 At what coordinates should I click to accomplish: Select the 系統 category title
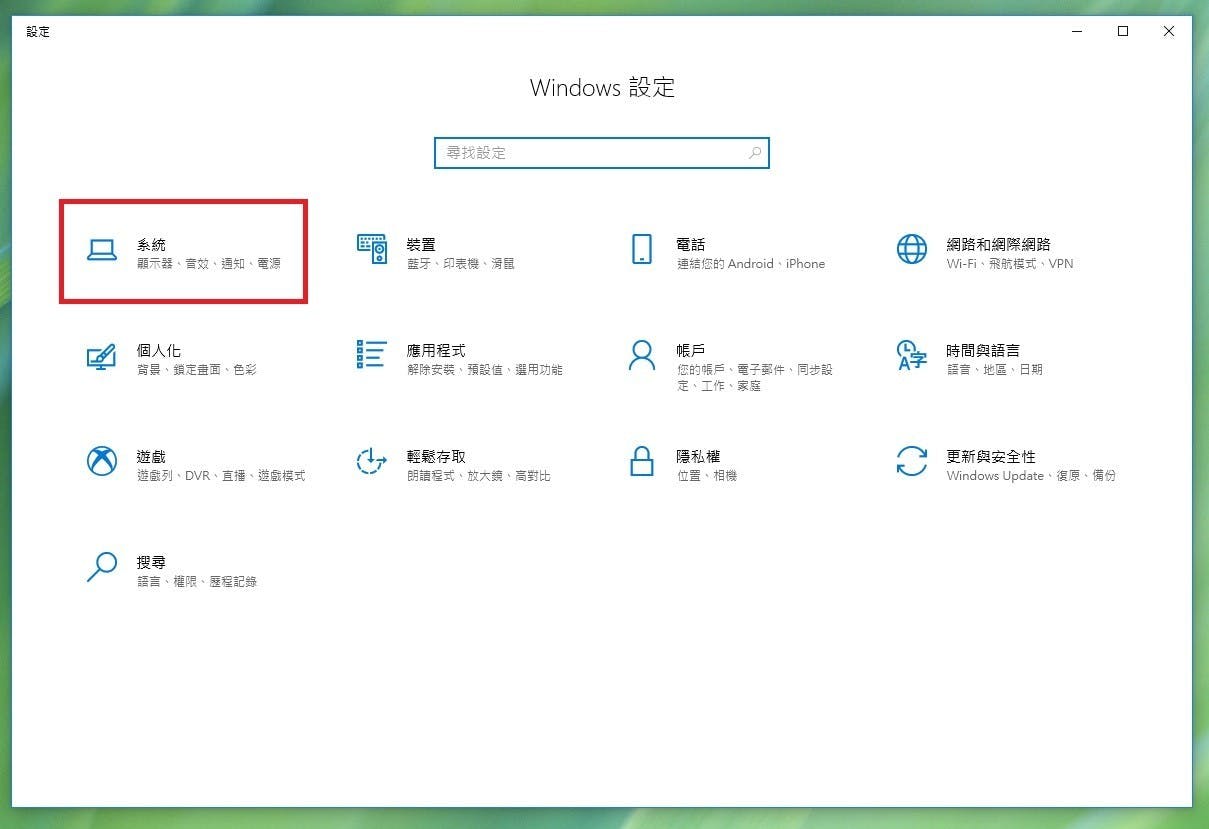(151, 244)
